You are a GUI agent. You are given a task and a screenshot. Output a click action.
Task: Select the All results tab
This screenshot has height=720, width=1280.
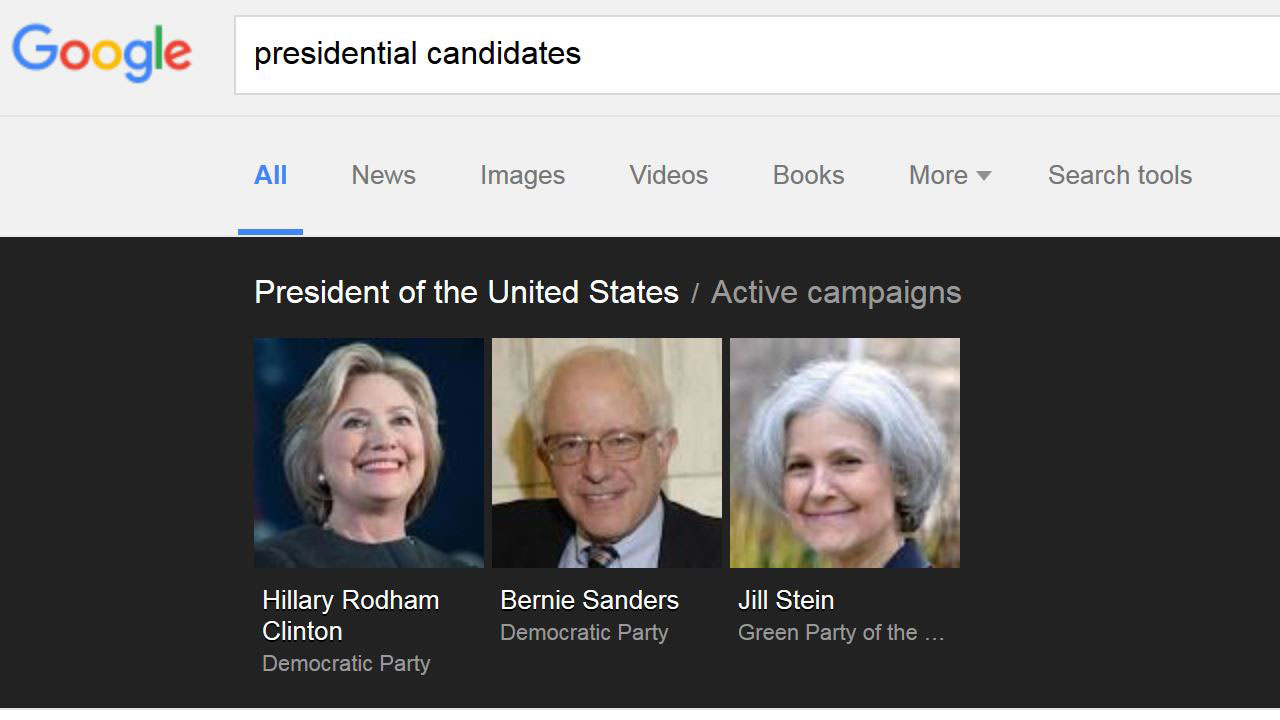coord(270,176)
